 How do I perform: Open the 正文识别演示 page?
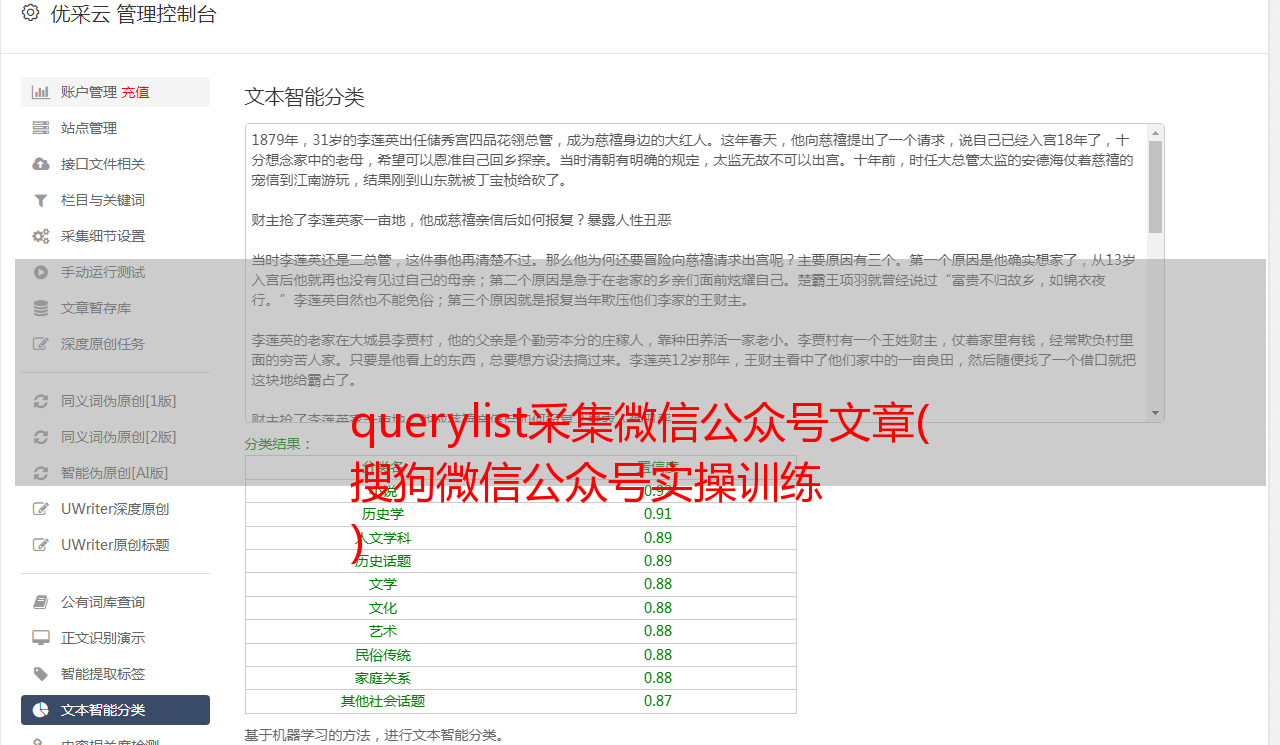115,638
